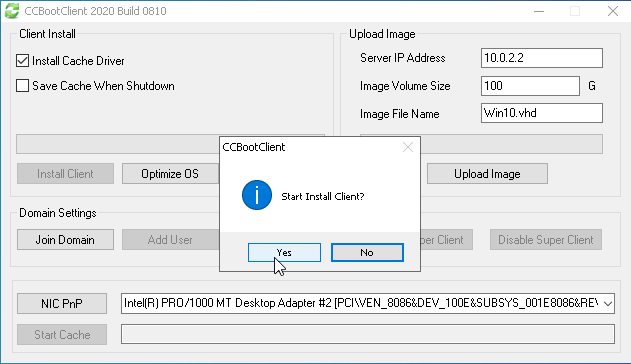Click the CCBootClient app icon in title bar
631x364 pixels.
point(12,11)
